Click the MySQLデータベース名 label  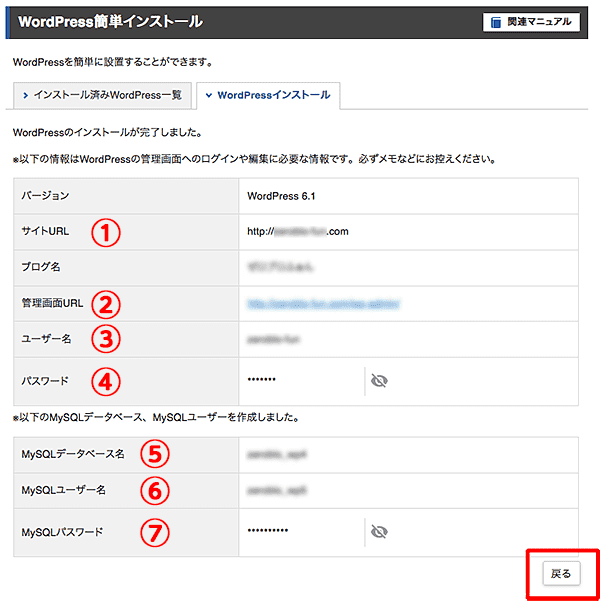pyautogui.click(x=73, y=454)
